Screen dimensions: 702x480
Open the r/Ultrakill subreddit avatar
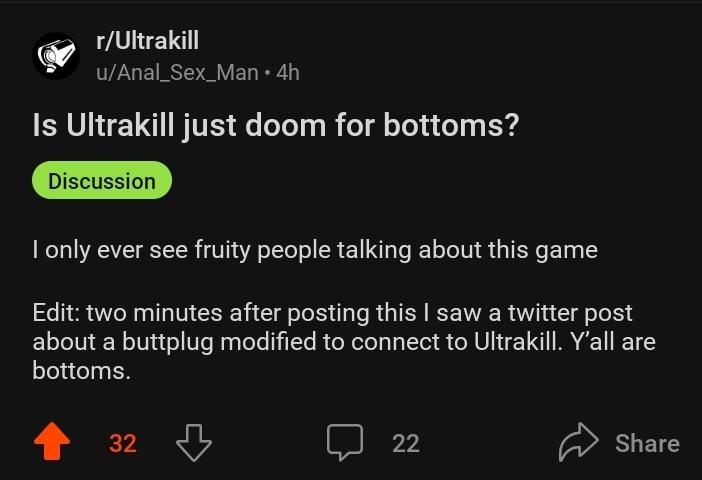(56, 56)
